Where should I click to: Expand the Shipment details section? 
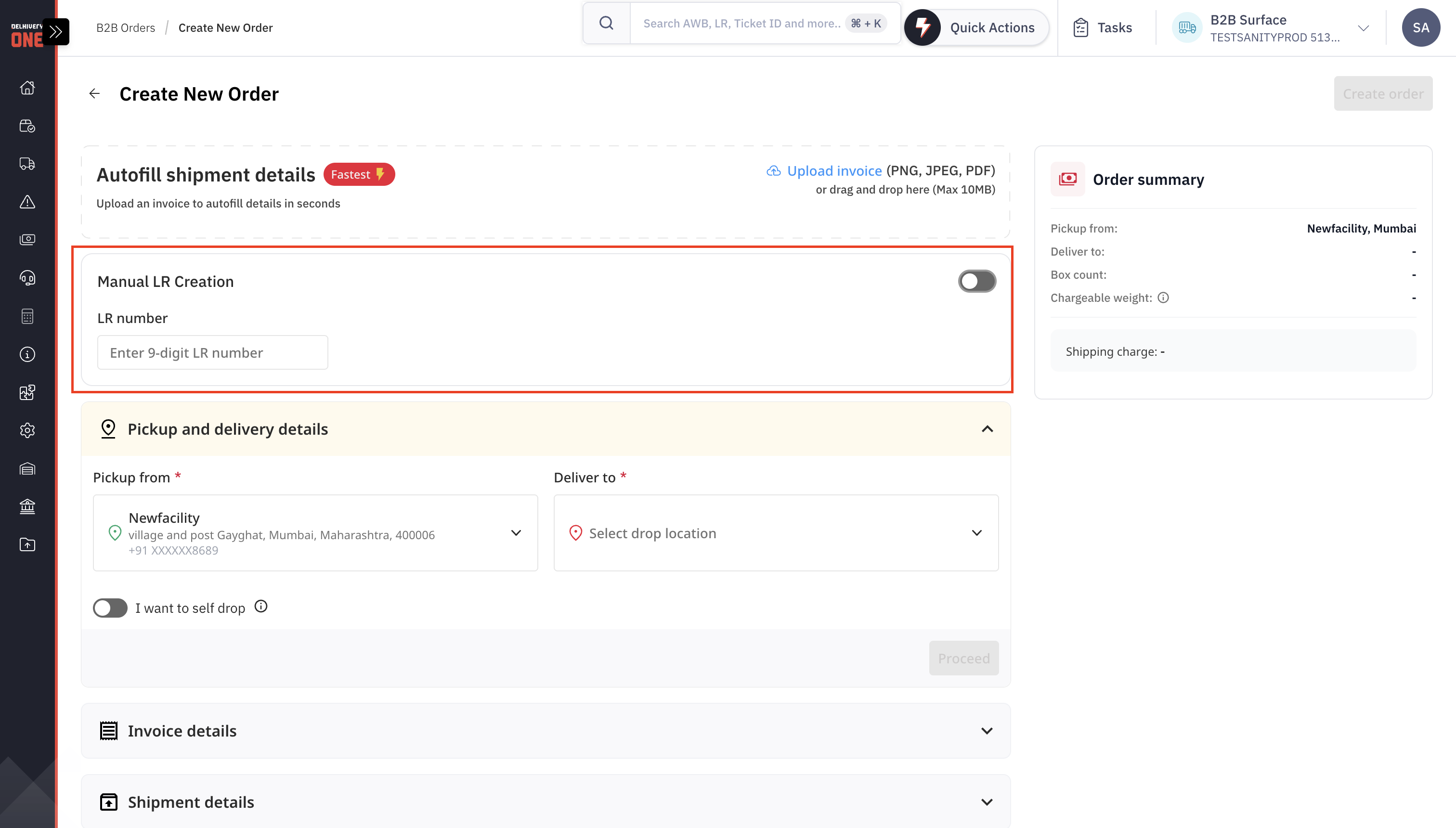(987, 802)
